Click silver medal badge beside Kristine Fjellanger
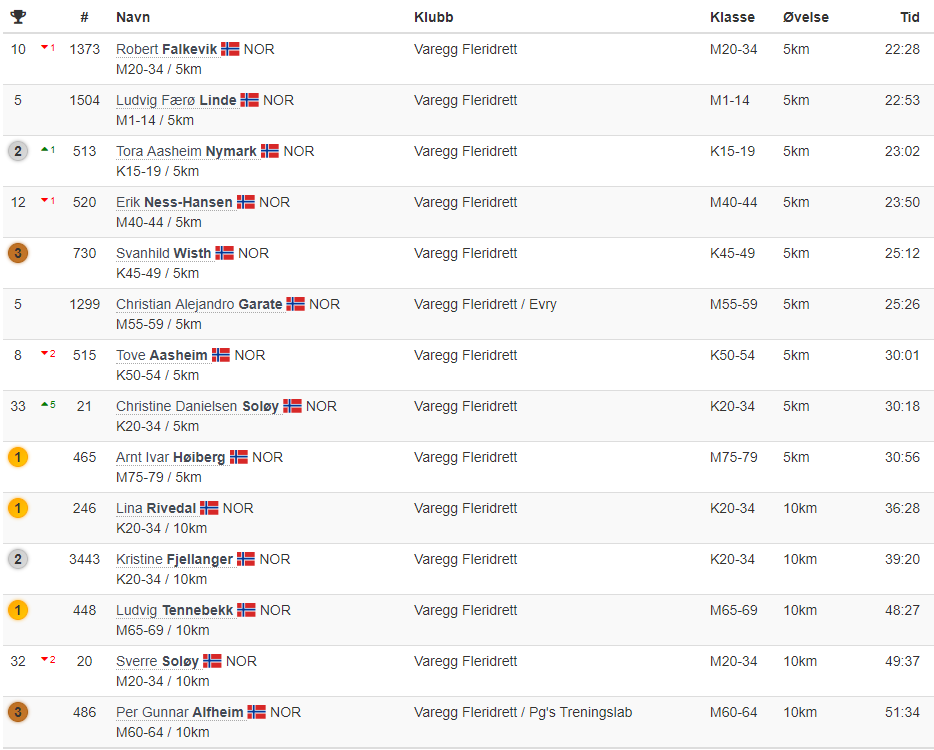Image resolution: width=934 pixels, height=750 pixels. [x=18, y=559]
